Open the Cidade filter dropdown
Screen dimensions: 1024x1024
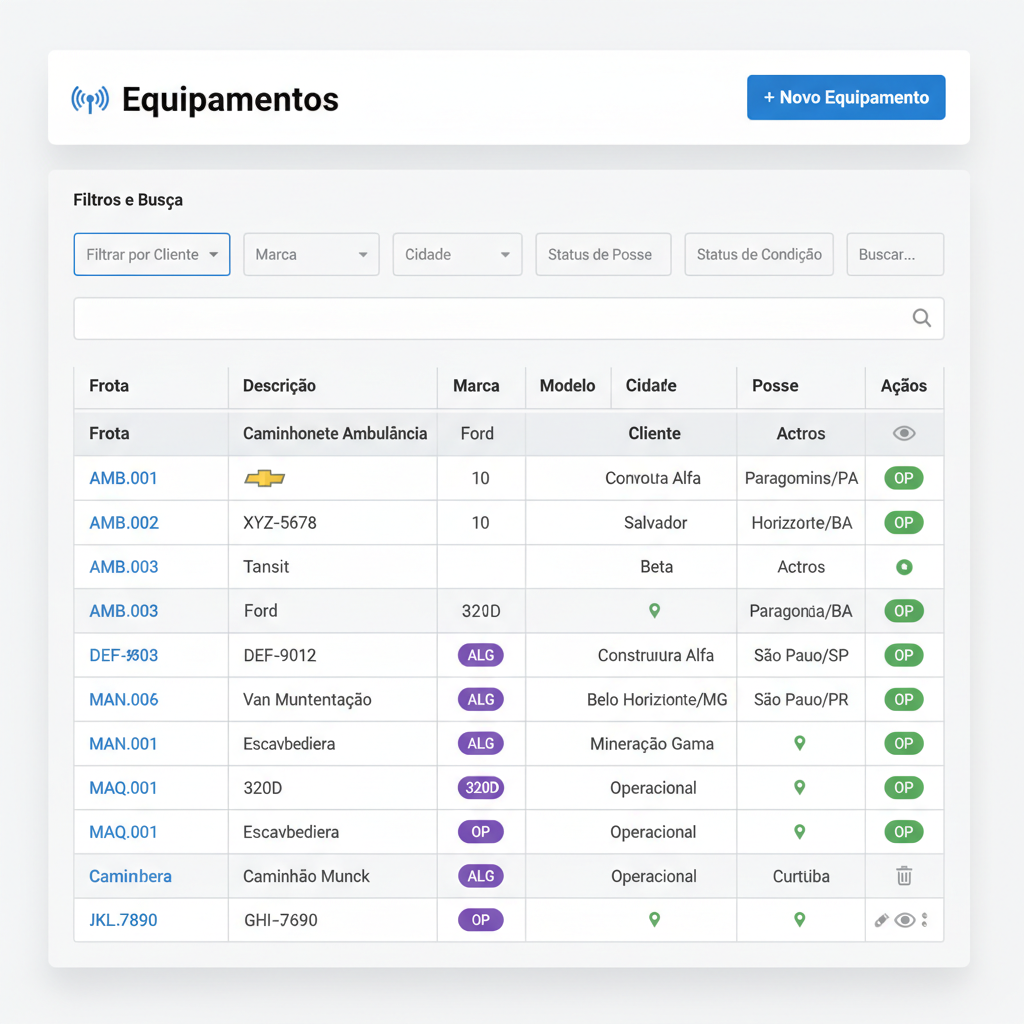(x=457, y=255)
